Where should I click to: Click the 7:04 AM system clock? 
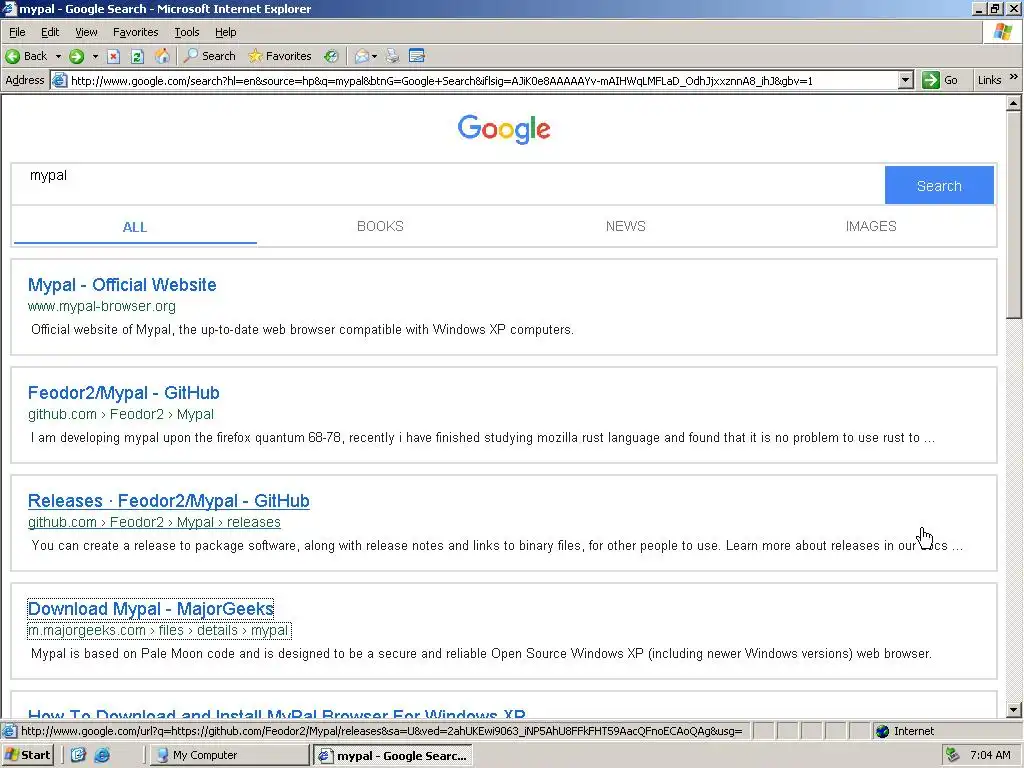pos(990,755)
